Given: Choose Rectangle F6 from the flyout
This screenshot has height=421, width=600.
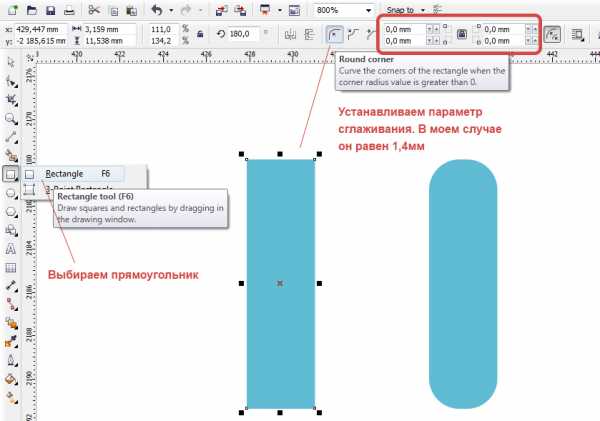Looking at the screenshot, I should [x=73, y=174].
